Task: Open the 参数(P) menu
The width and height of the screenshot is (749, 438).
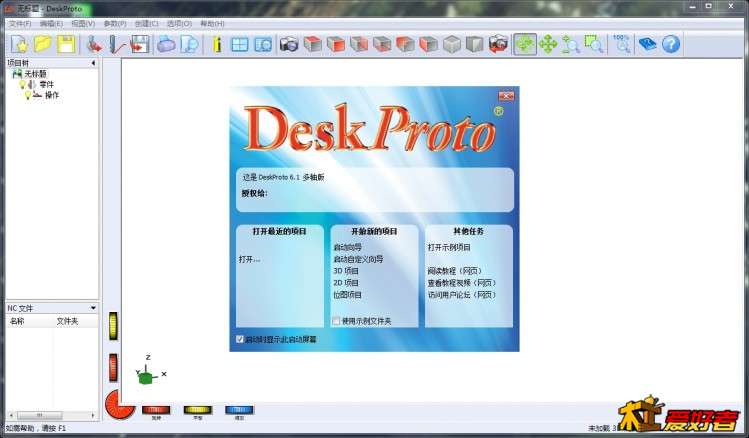Action: (x=115, y=23)
